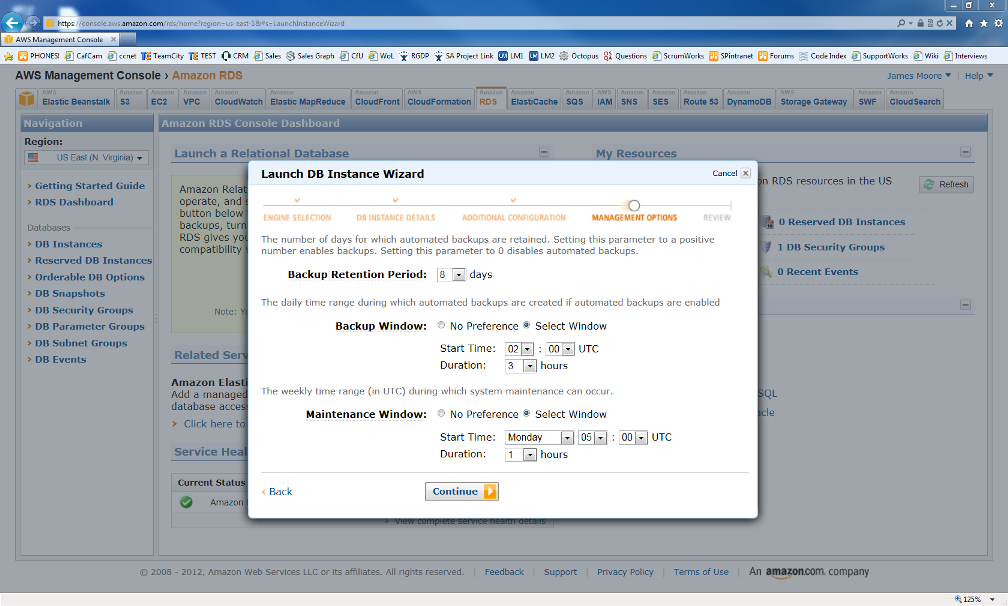This screenshot has width=1008, height=606.
Task: Collapse Launch a Relational Database panel
Action: tap(544, 152)
